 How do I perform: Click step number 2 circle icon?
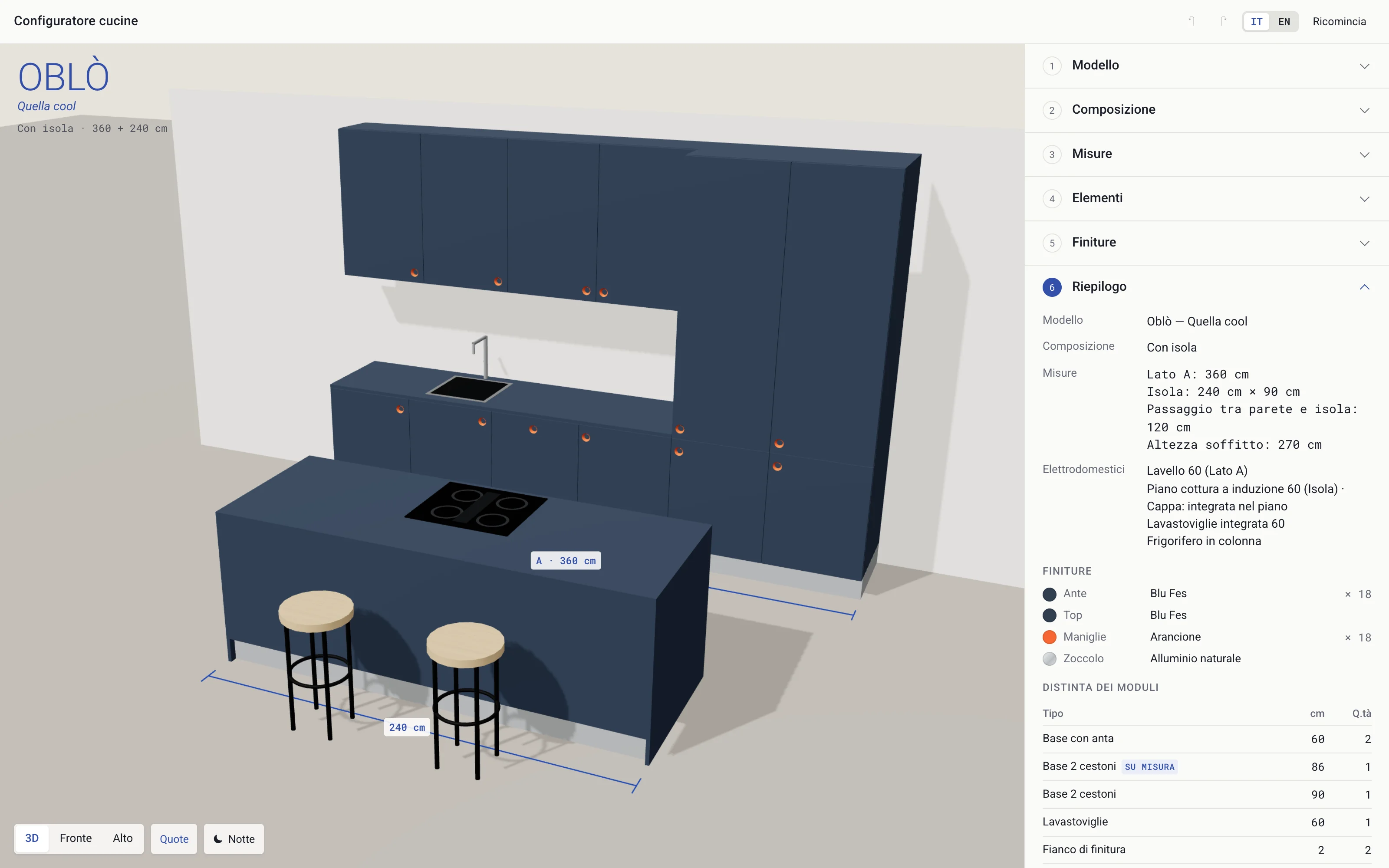point(1051,110)
